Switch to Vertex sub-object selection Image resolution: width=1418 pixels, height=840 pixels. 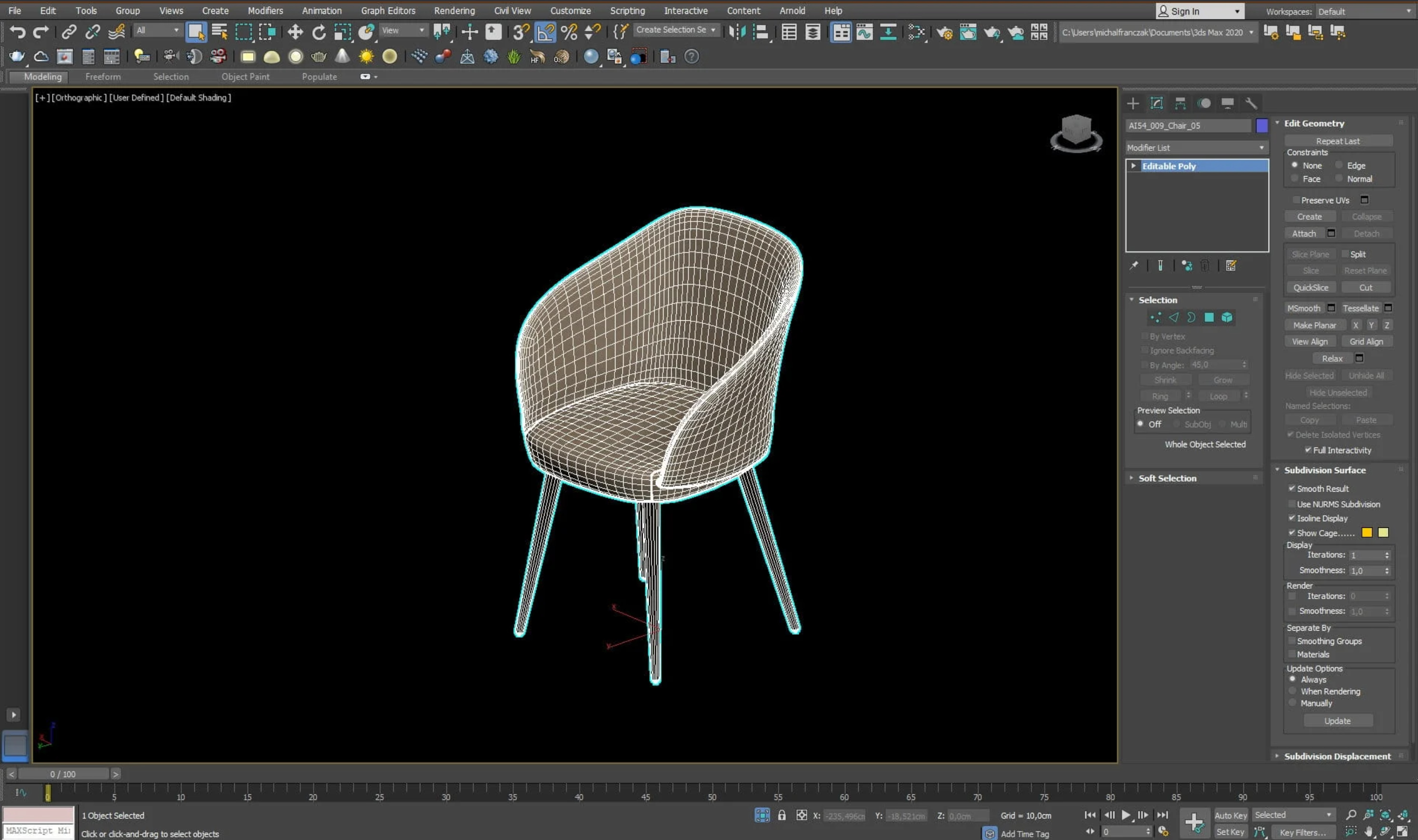1155,317
